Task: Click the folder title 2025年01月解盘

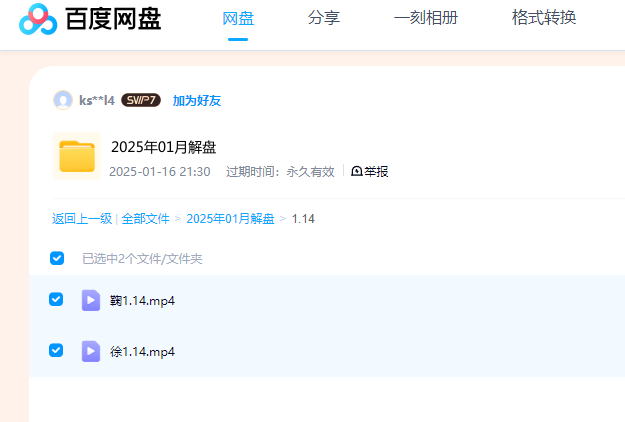Action: pyautogui.click(x=163, y=147)
